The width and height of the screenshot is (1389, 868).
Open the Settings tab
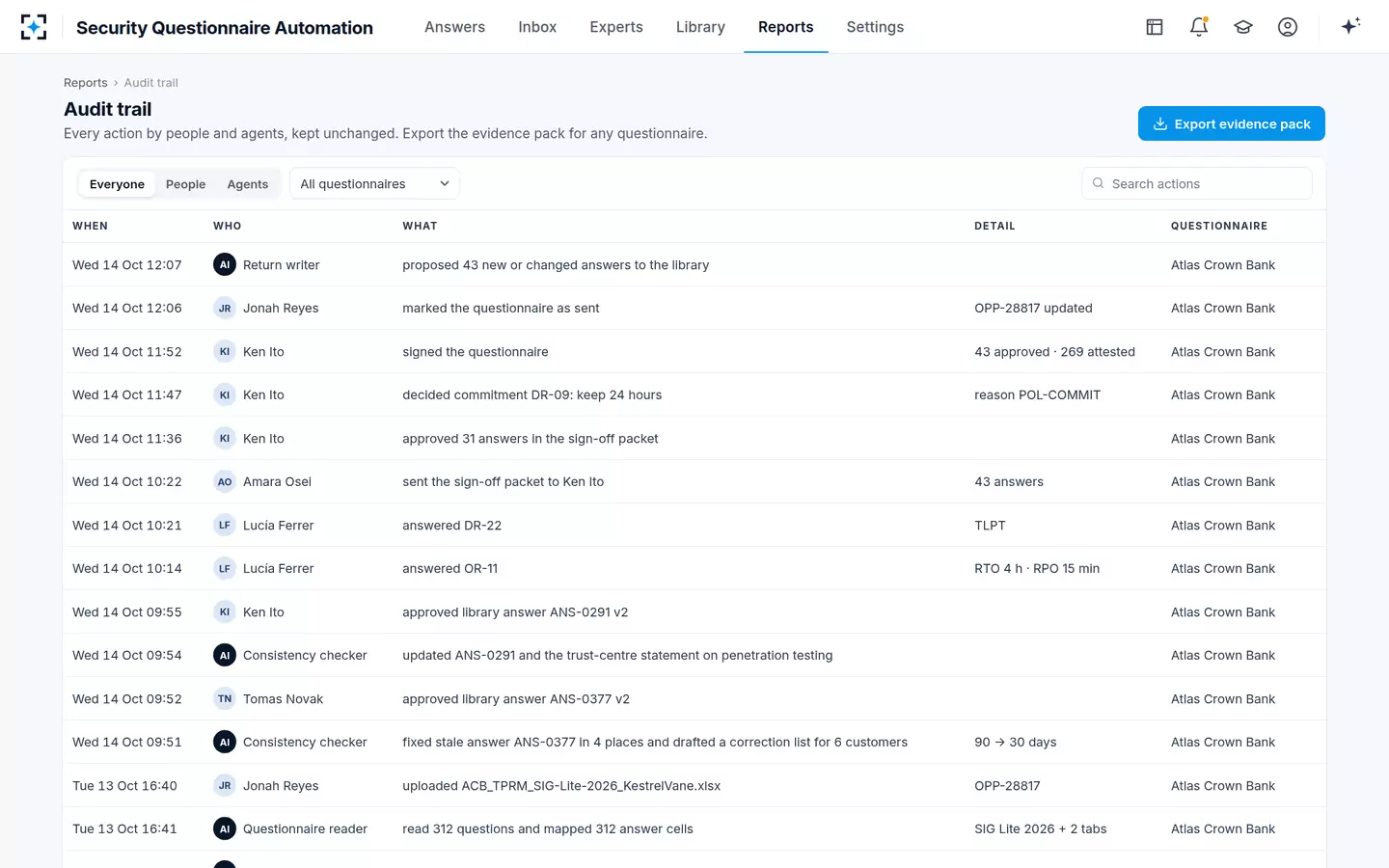pos(875,27)
